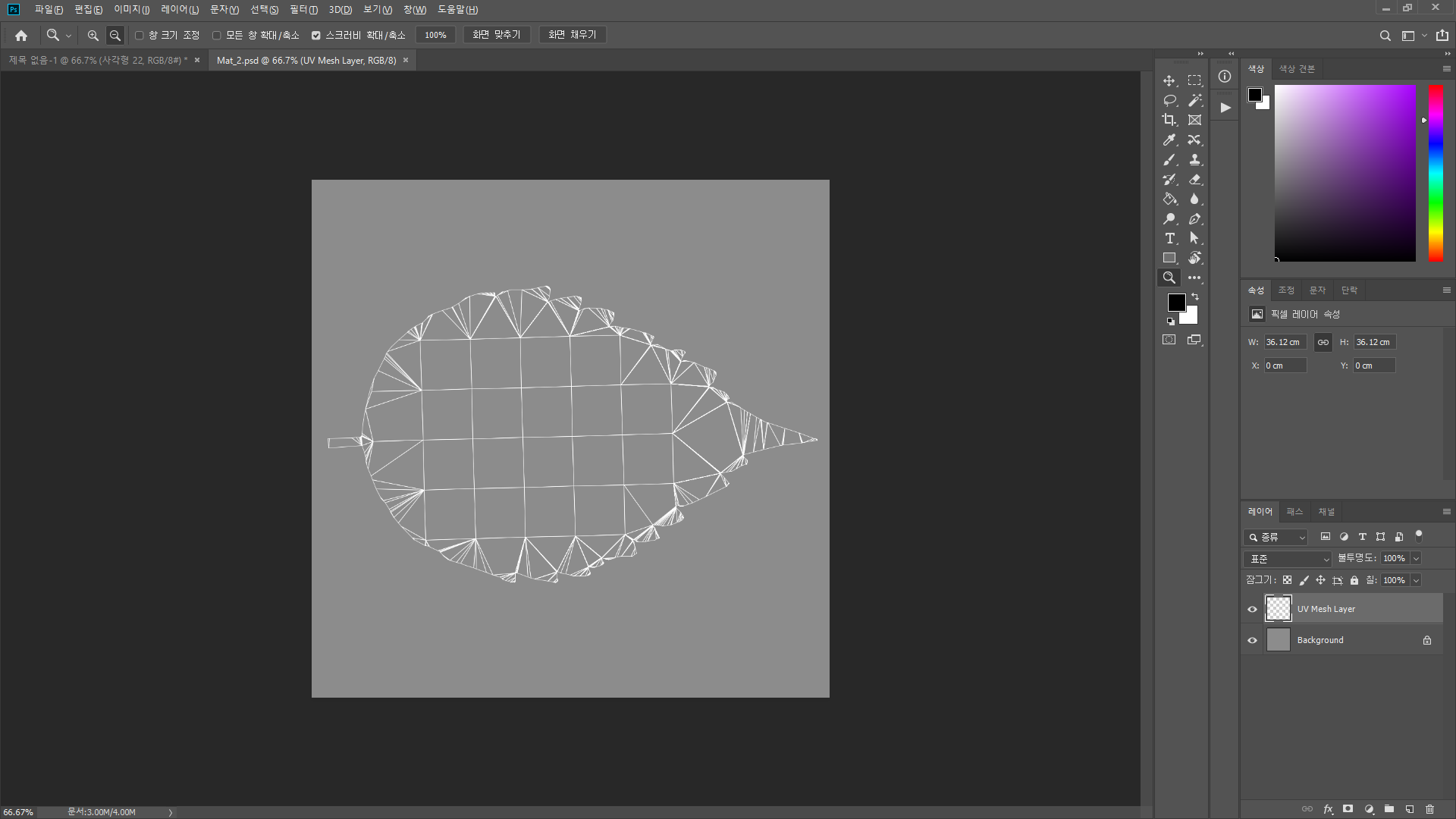Click the 100% zoom button
This screenshot has width=1456, height=819.
point(435,35)
